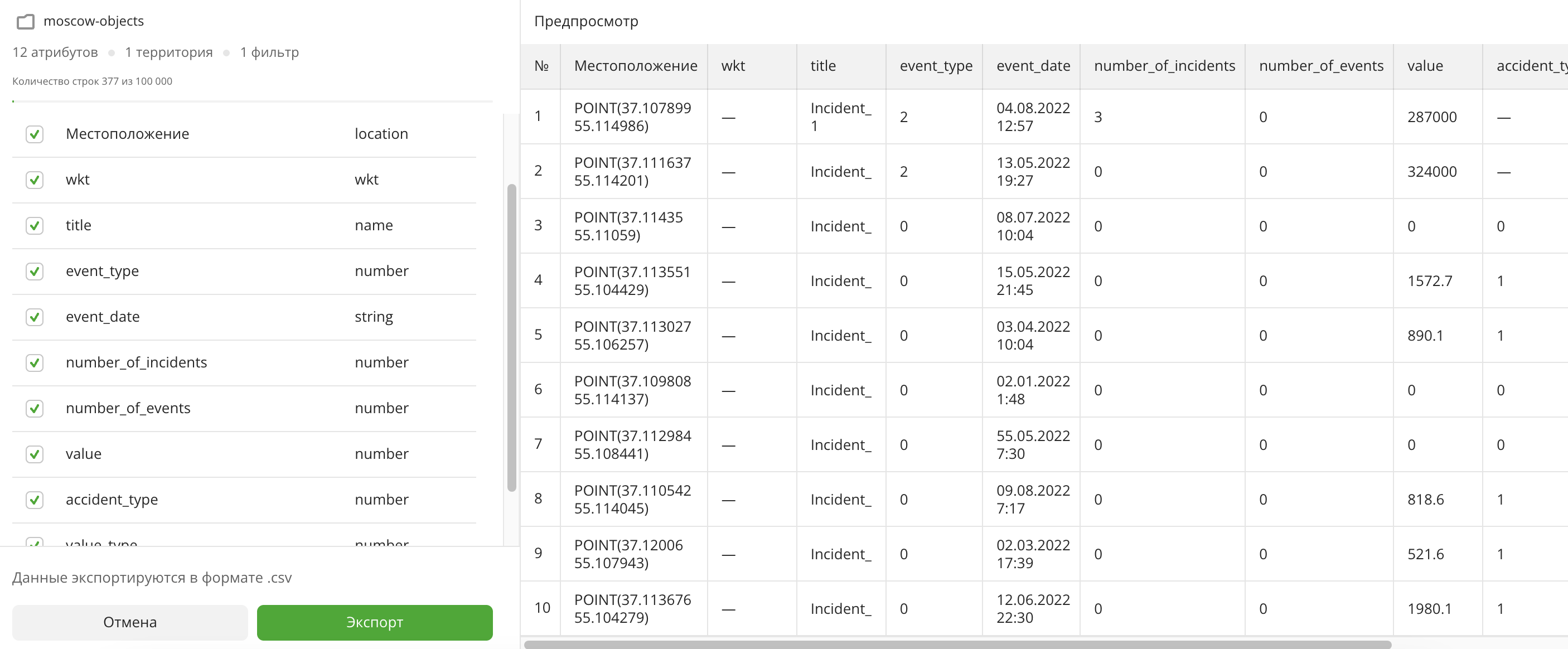The width and height of the screenshot is (1568, 649).
Task: Click the Отмена cancel button
Action: pyautogui.click(x=130, y=622)
